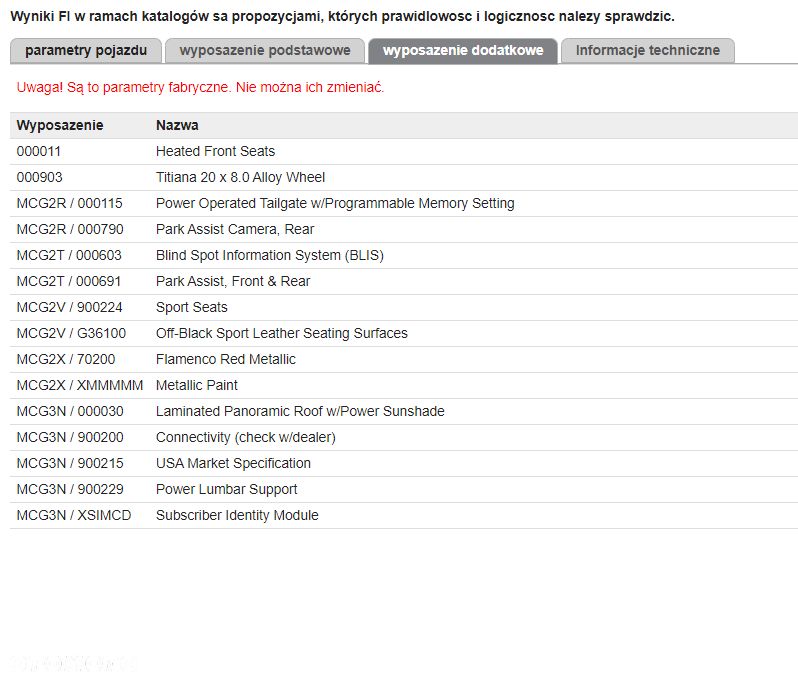Select code MCG3N / XSIMCD
The image size is (798, 682).
tap(74, 515)
